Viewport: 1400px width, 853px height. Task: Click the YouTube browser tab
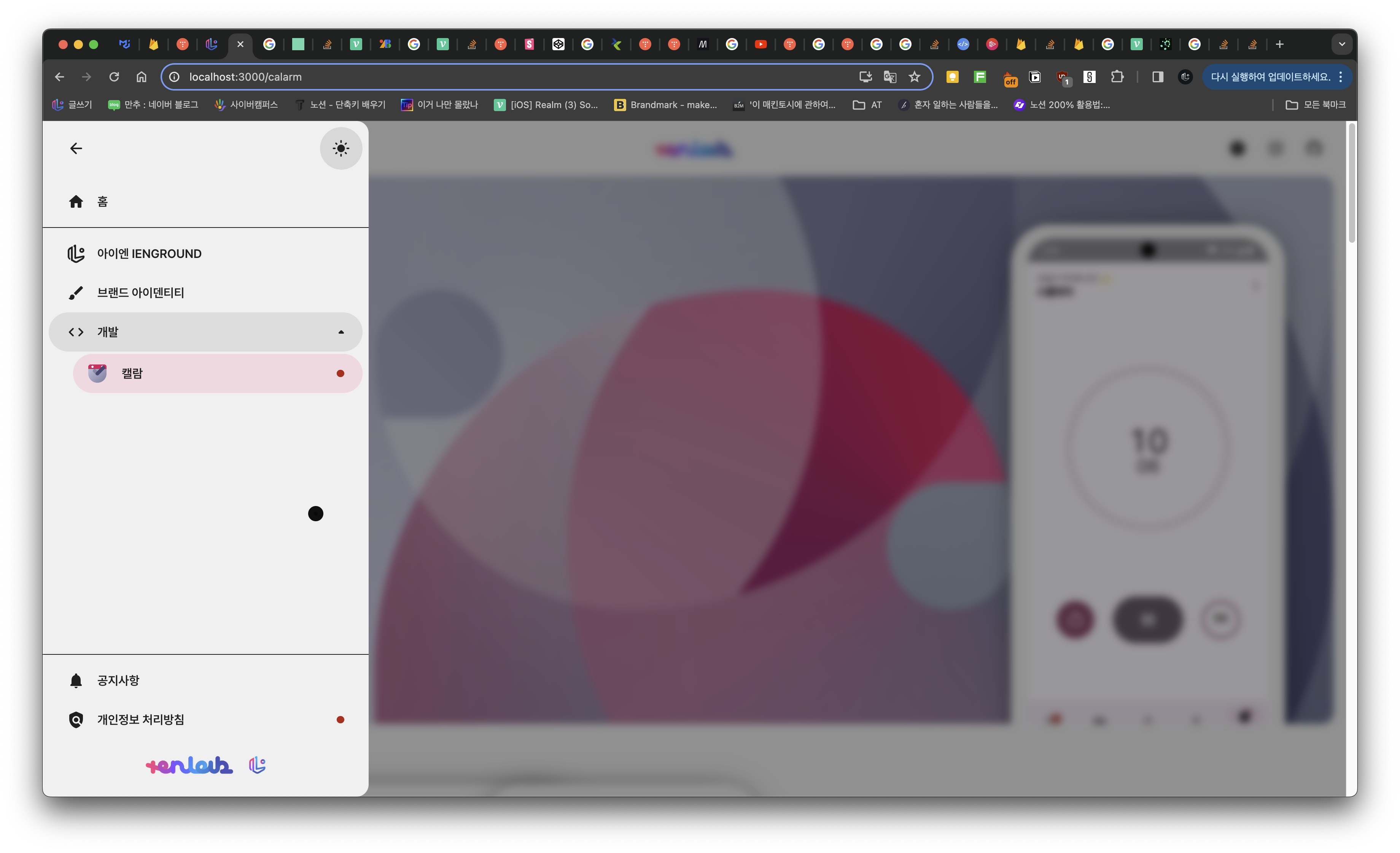click(761, 45)
